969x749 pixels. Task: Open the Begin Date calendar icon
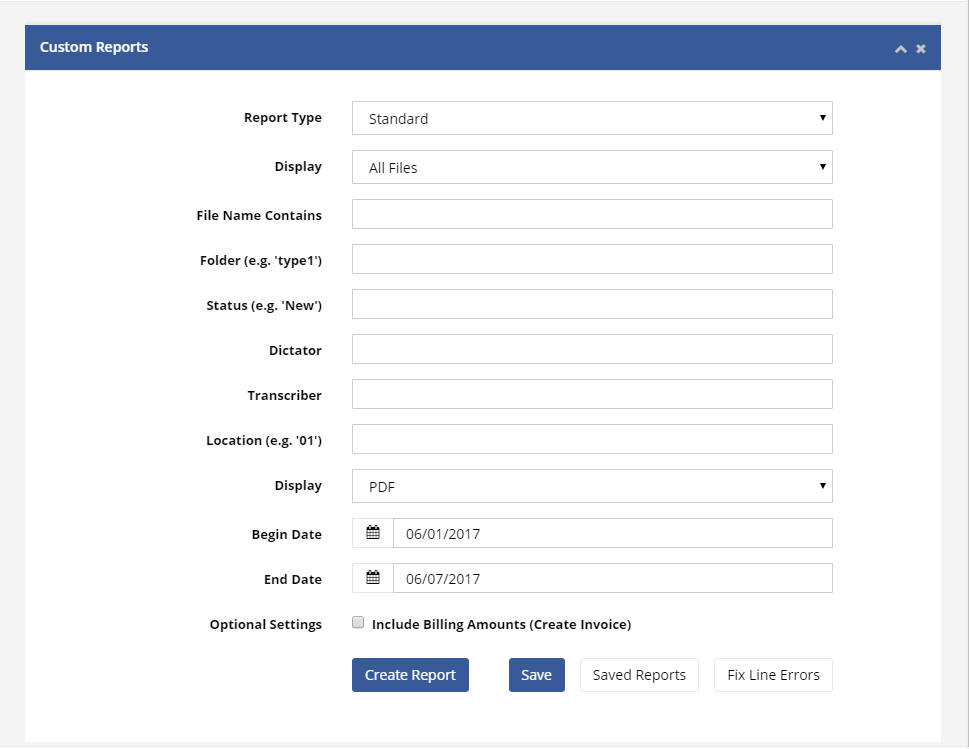[373, 533]
